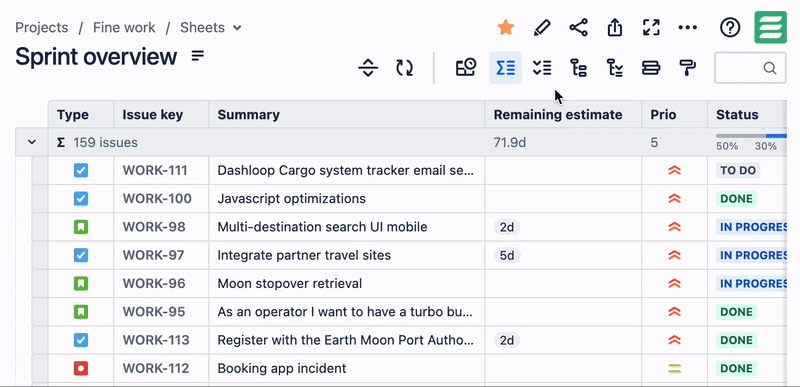Click the green Structure app logo

click(770, 28)
